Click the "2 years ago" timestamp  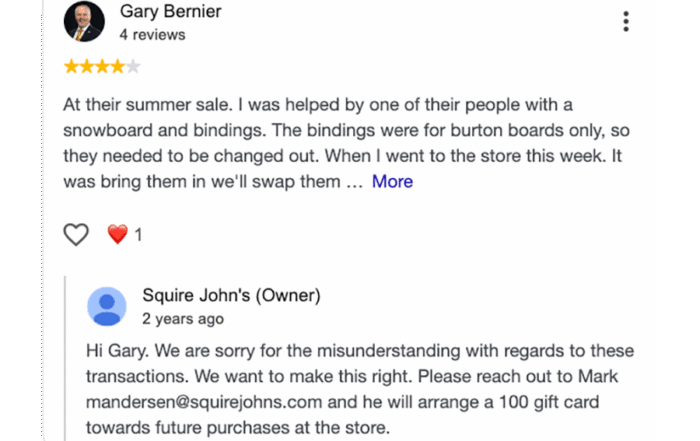point(183,319)
